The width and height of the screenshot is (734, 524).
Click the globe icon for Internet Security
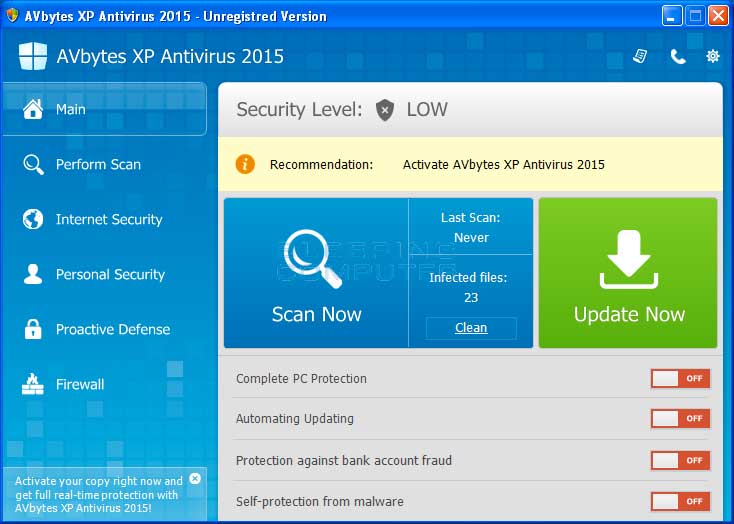pos(33,219)
